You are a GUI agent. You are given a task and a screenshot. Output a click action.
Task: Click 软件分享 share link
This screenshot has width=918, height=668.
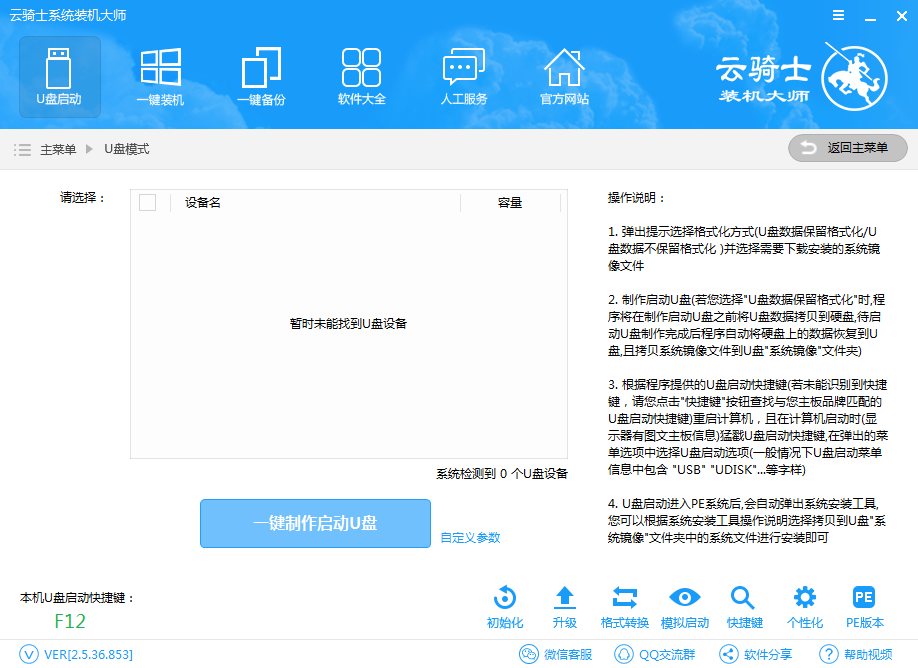(755, 654)
